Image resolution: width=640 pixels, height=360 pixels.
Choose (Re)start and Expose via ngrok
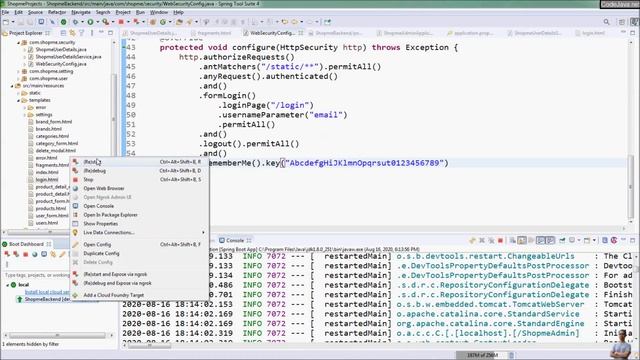140,274
